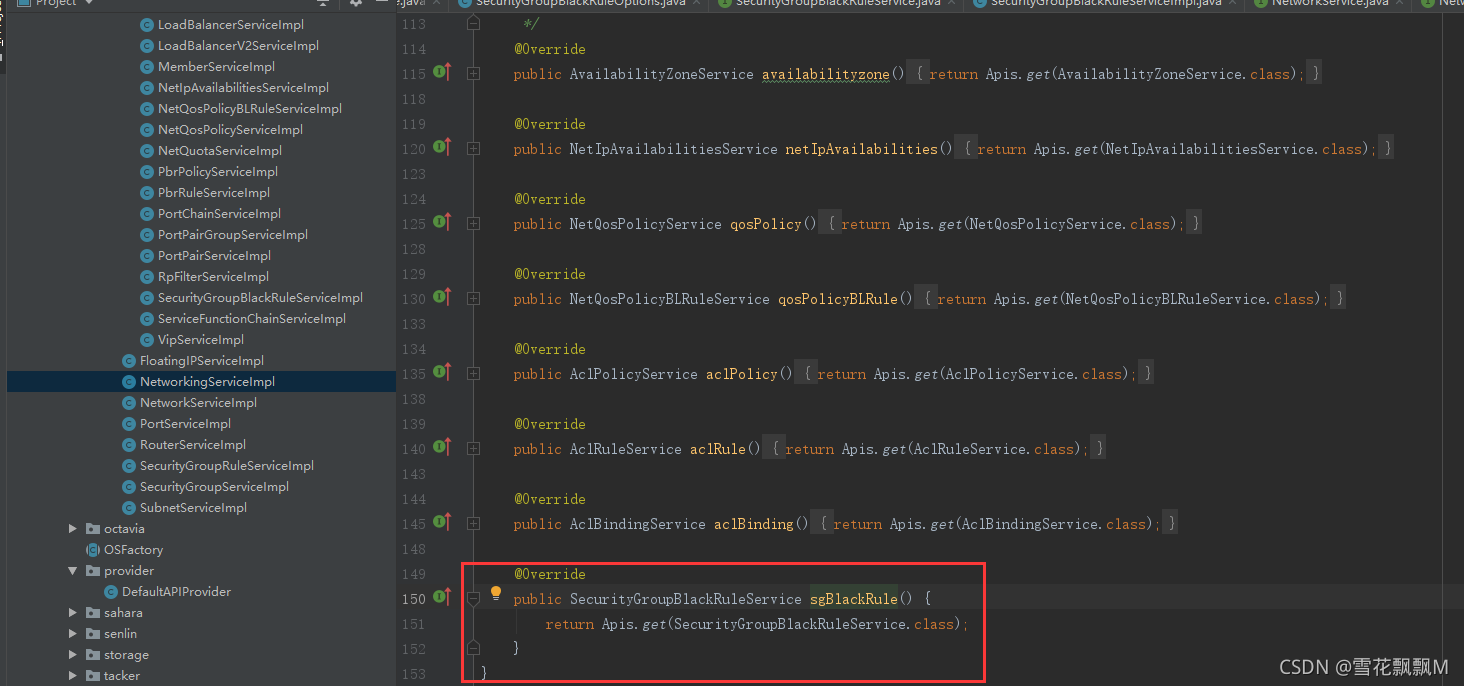The height and width of the screenshot is (686, 1464).
Task: Click the override gutter icon for aclRule()
Action: tap(441, 448)
